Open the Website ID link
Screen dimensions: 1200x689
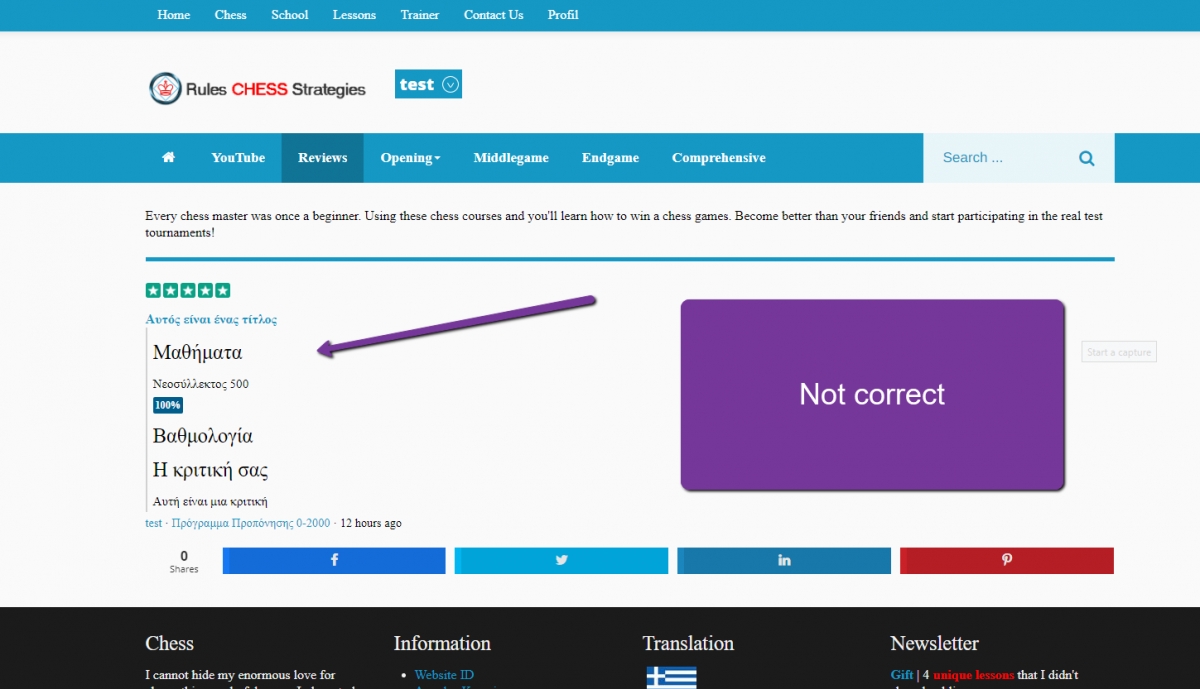pos(444,675)
